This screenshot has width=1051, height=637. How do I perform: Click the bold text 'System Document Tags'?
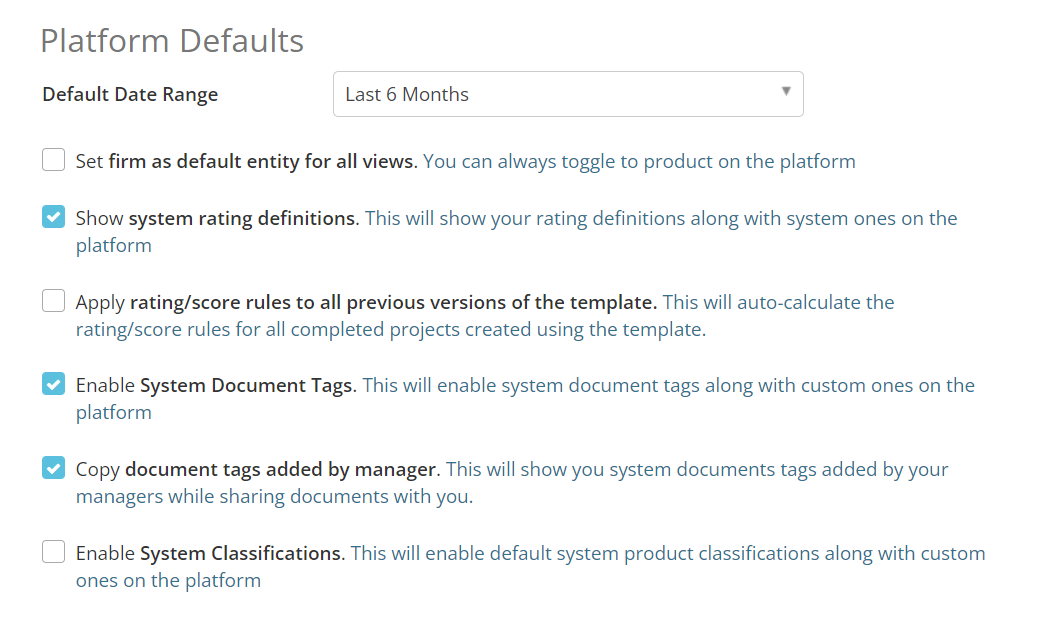pyautogui.click(x=247, y=386)
